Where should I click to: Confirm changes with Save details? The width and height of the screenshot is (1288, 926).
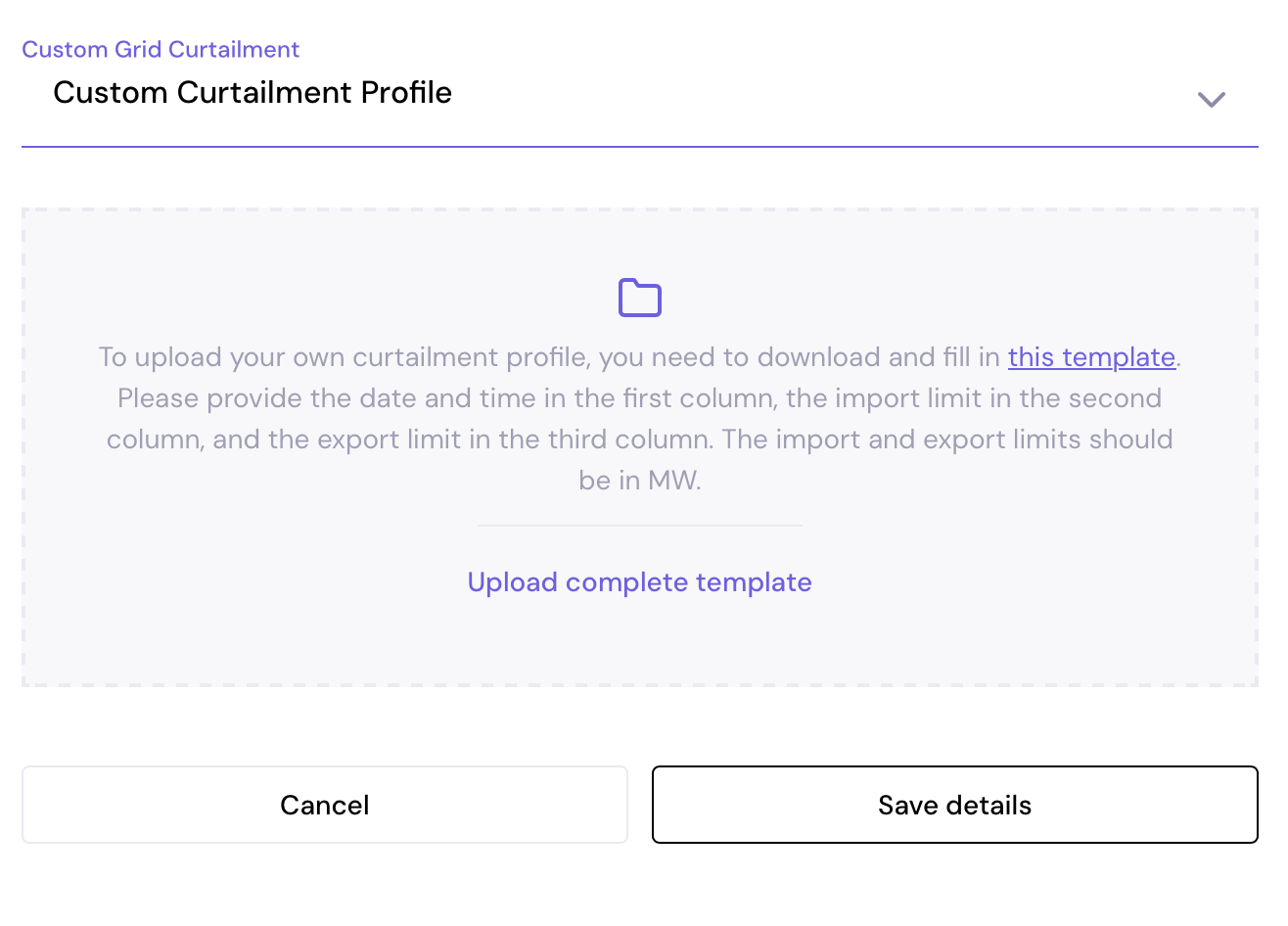pyautogui.click(x=954, y=804)
